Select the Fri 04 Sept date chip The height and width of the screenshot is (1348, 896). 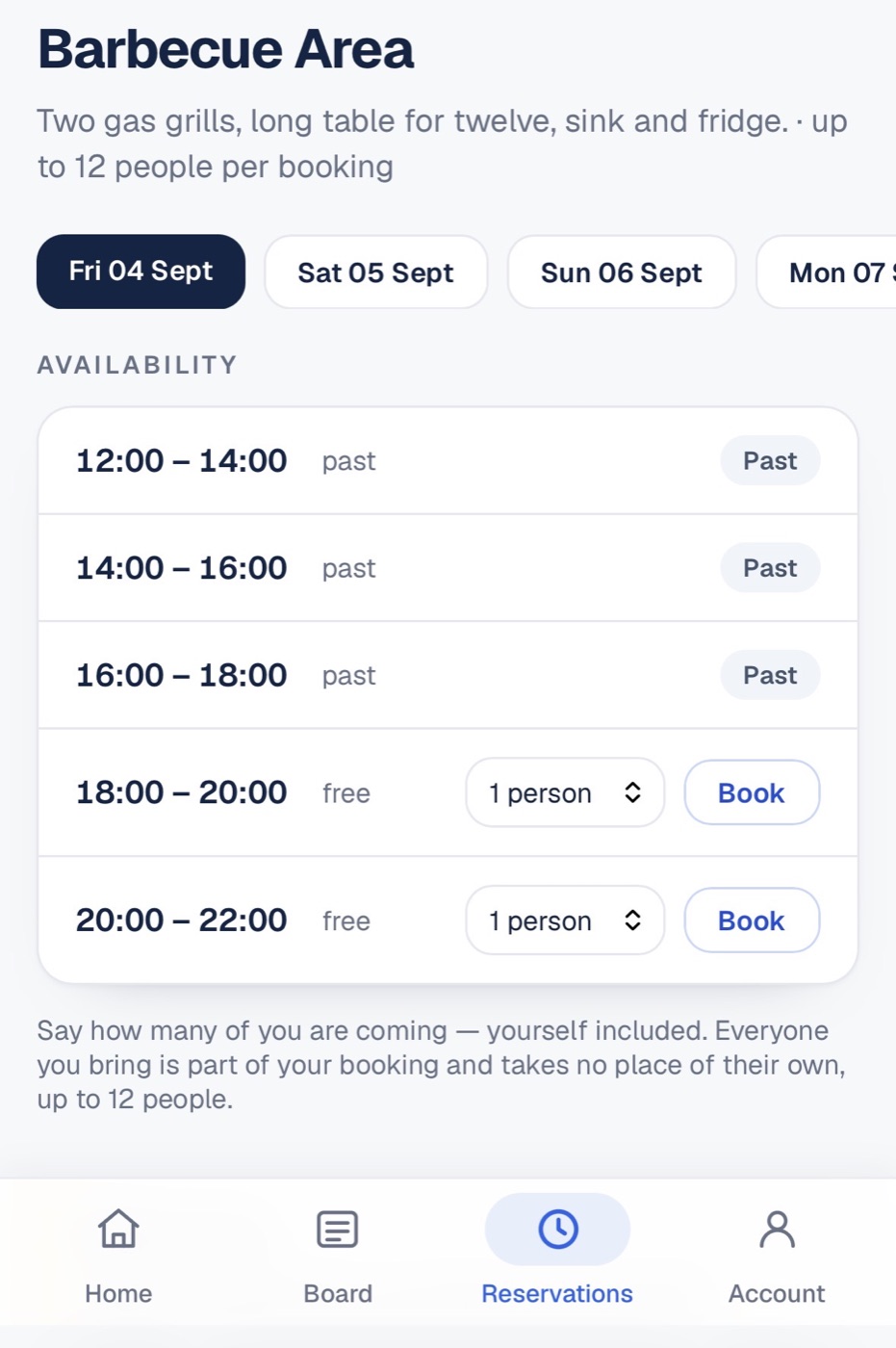141,272
